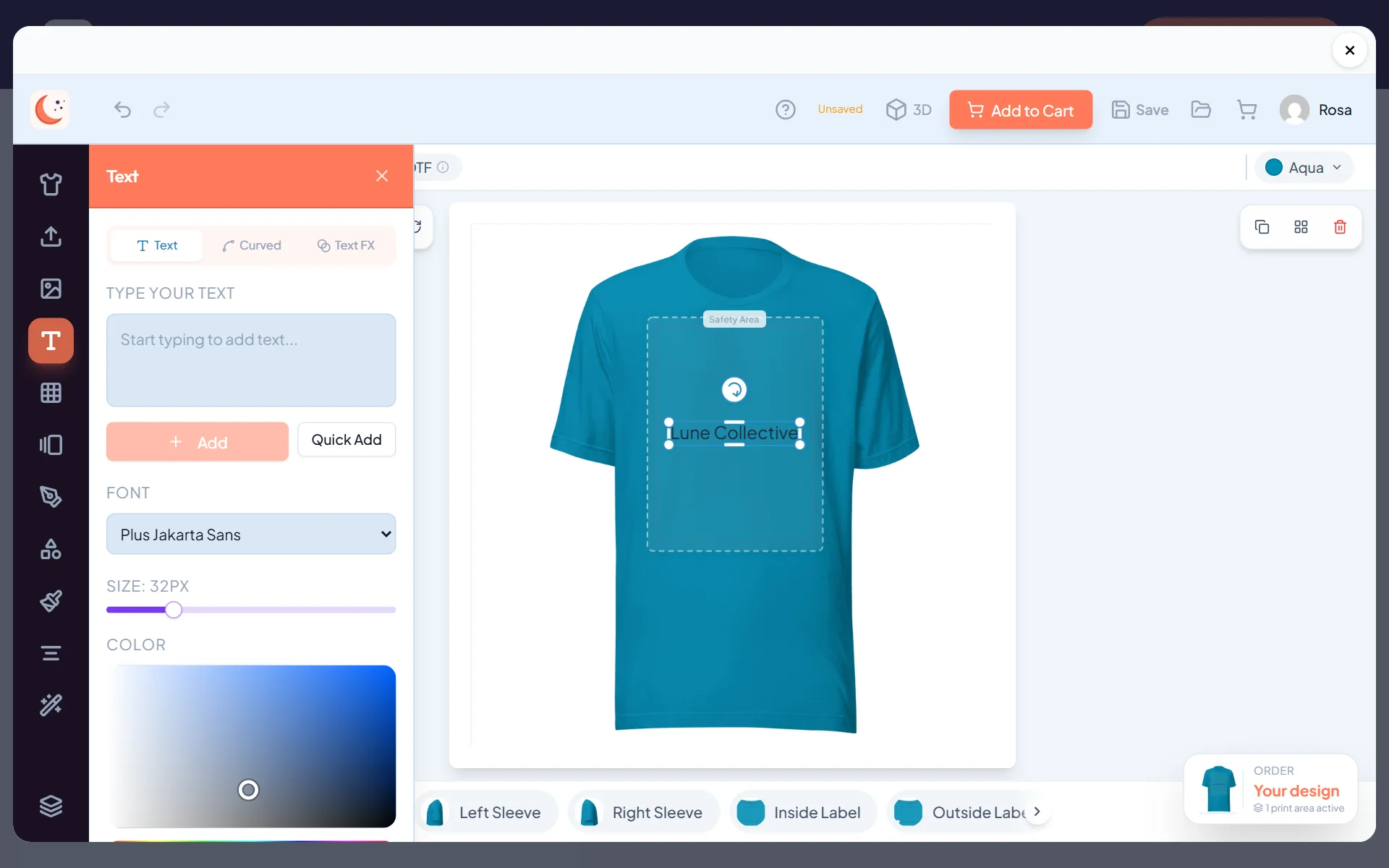
Task: Click the Redo arrow
Action: [x=161, y=110]
